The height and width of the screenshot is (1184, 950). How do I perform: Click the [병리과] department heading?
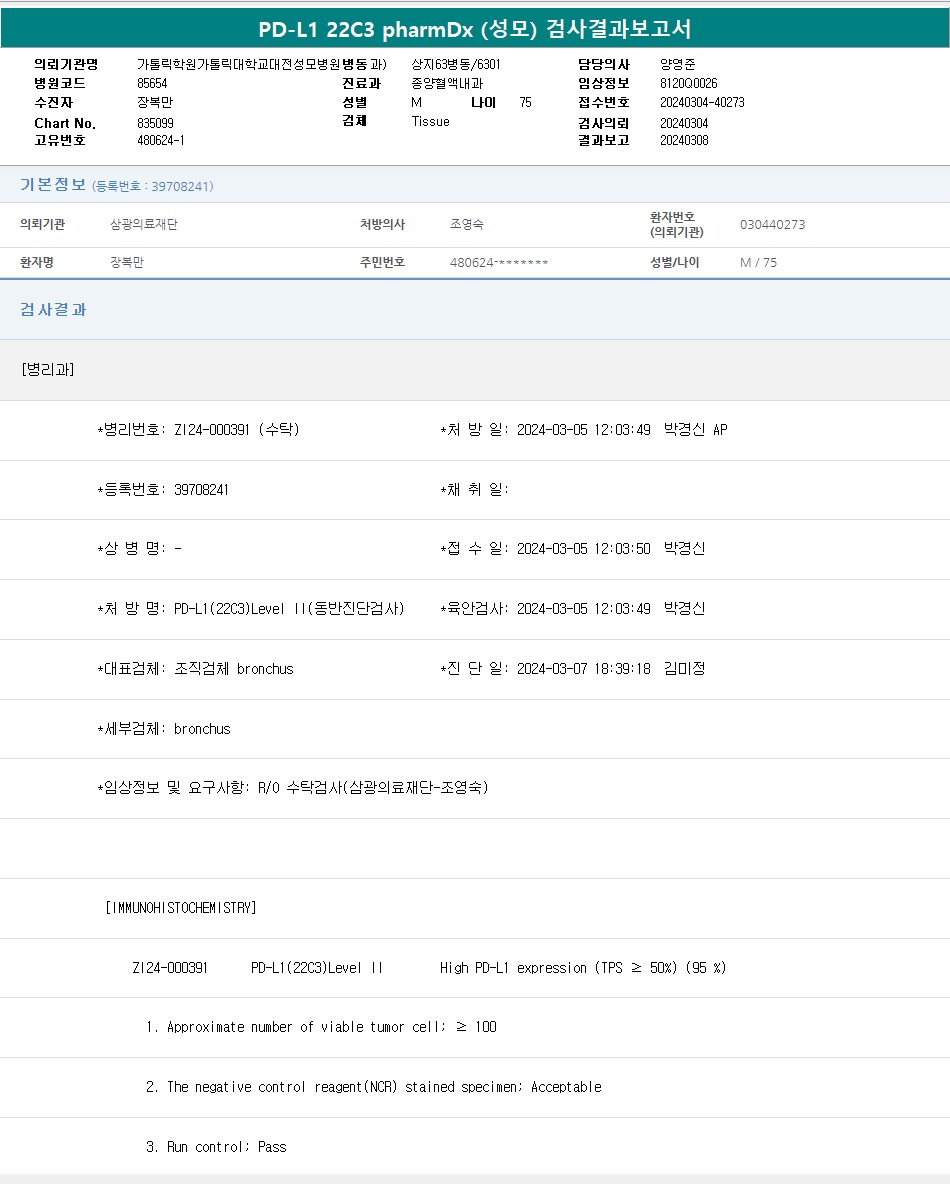point(47,369)
